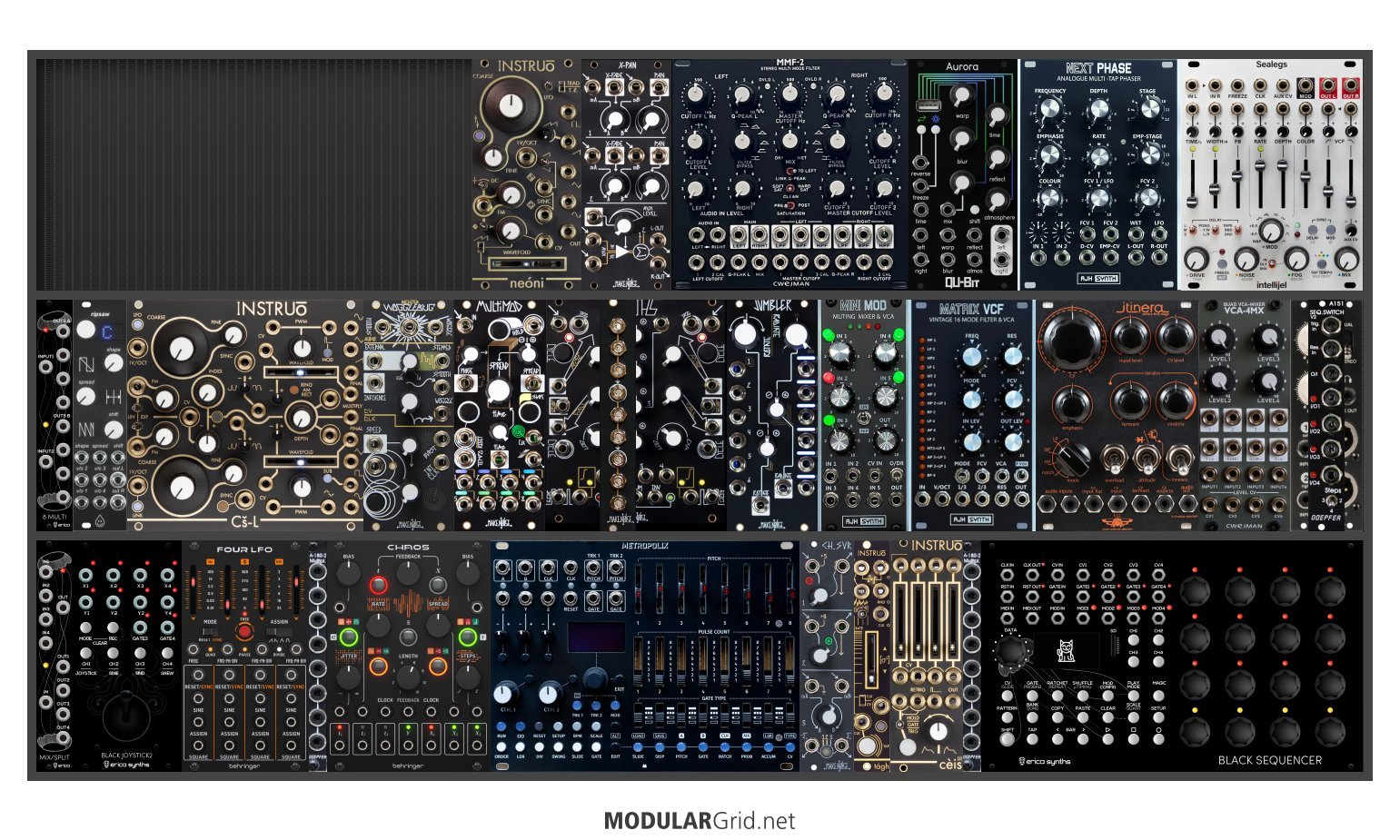
Task: Click the FREQUENCY knob on Next Phase
Action: click(1049, 110)
